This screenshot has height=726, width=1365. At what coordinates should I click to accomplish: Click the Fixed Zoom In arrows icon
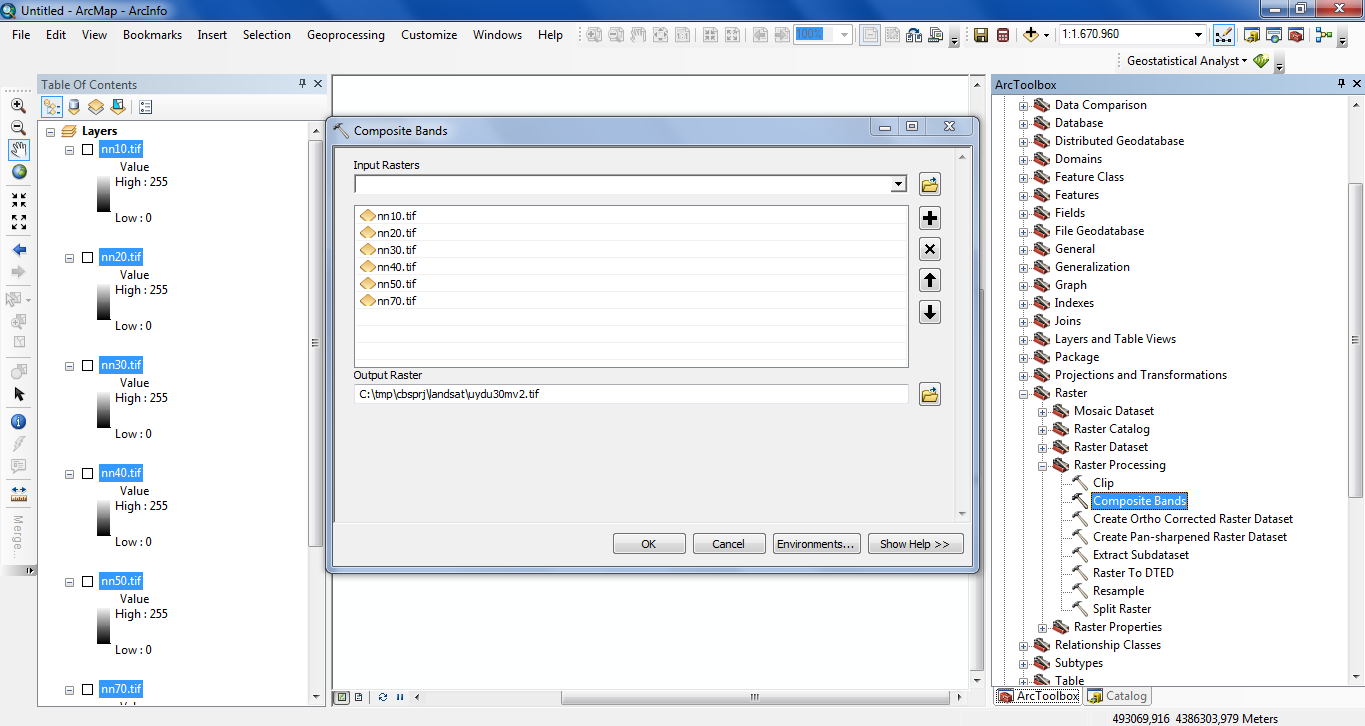[x=18, y=200]
